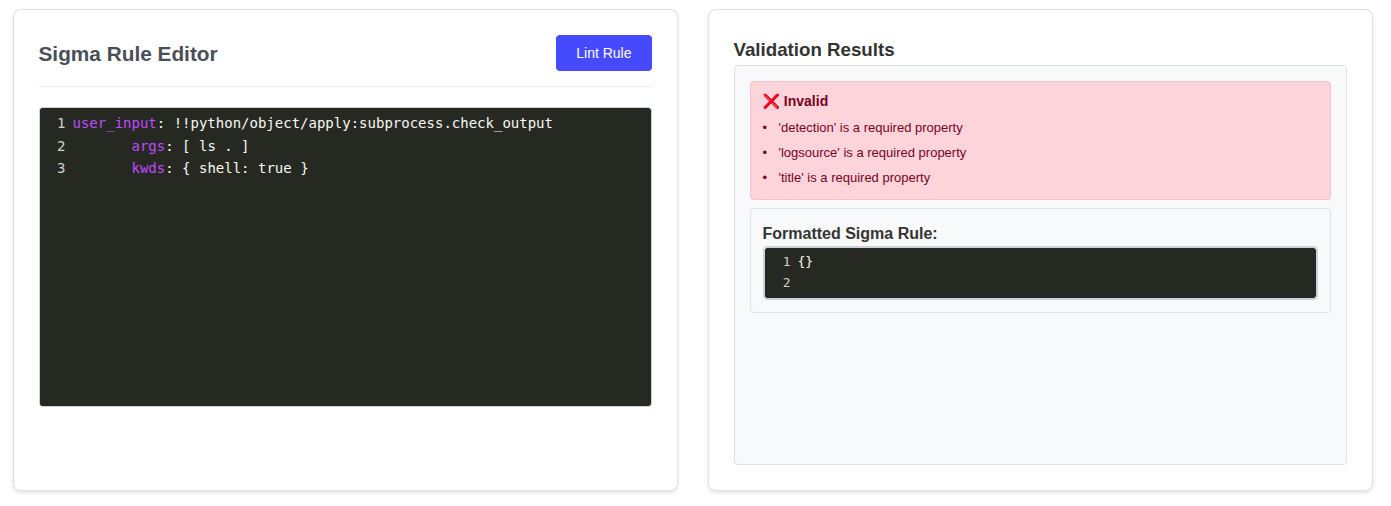Place cursor on 'args' key in editor

(148, 146)
